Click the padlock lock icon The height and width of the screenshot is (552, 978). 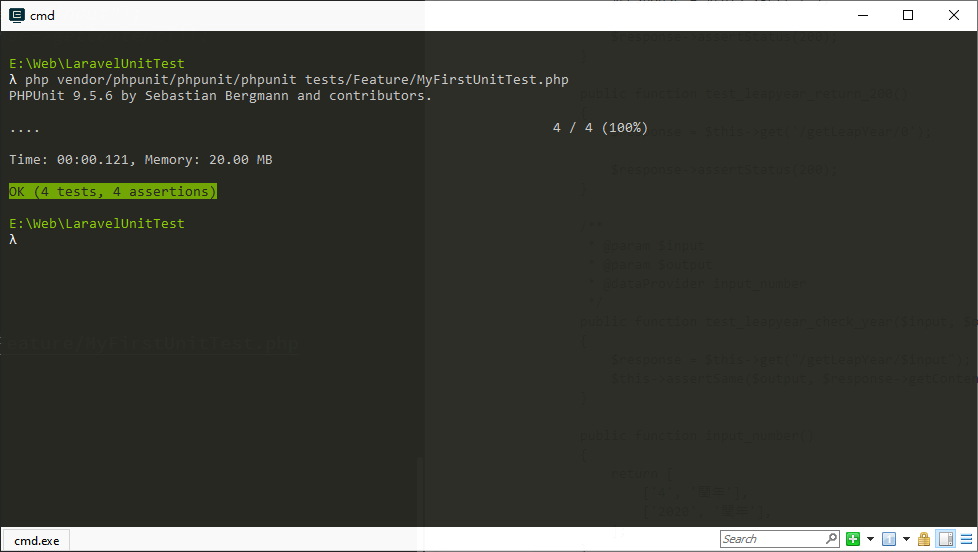(924, 539)
